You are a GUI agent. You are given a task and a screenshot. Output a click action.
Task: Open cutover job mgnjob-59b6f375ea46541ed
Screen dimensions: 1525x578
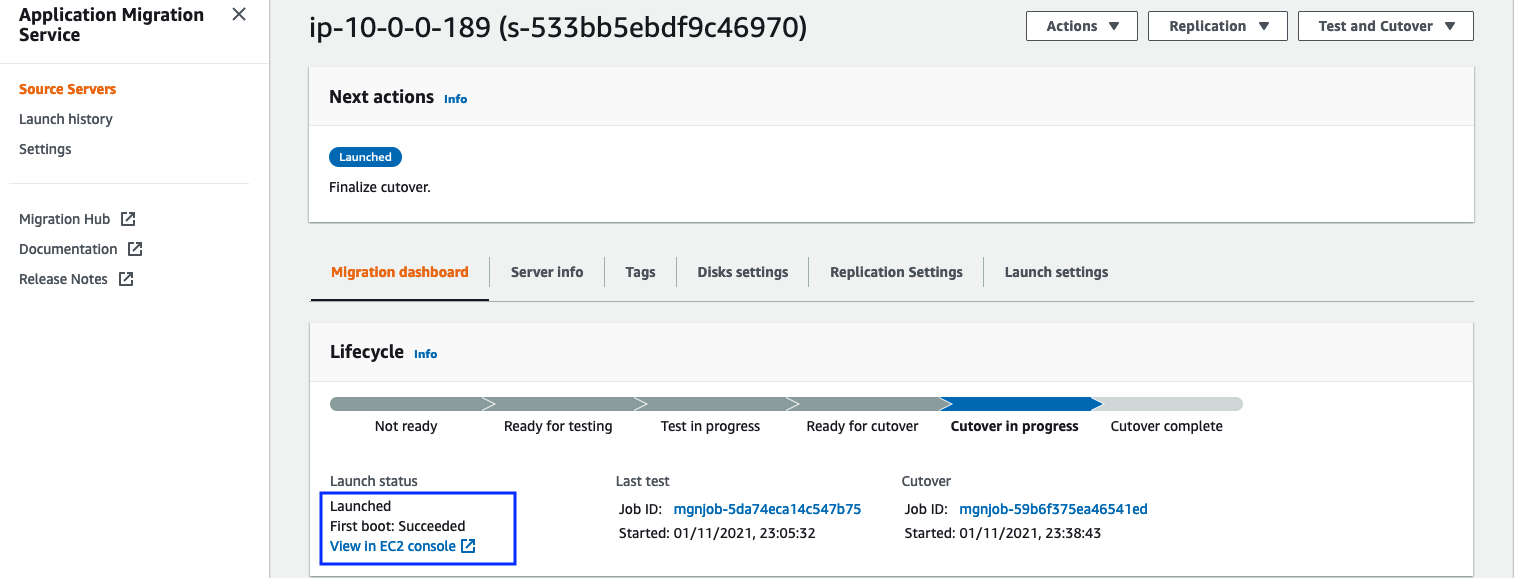pyautogui.click(x=1053, y=509)
